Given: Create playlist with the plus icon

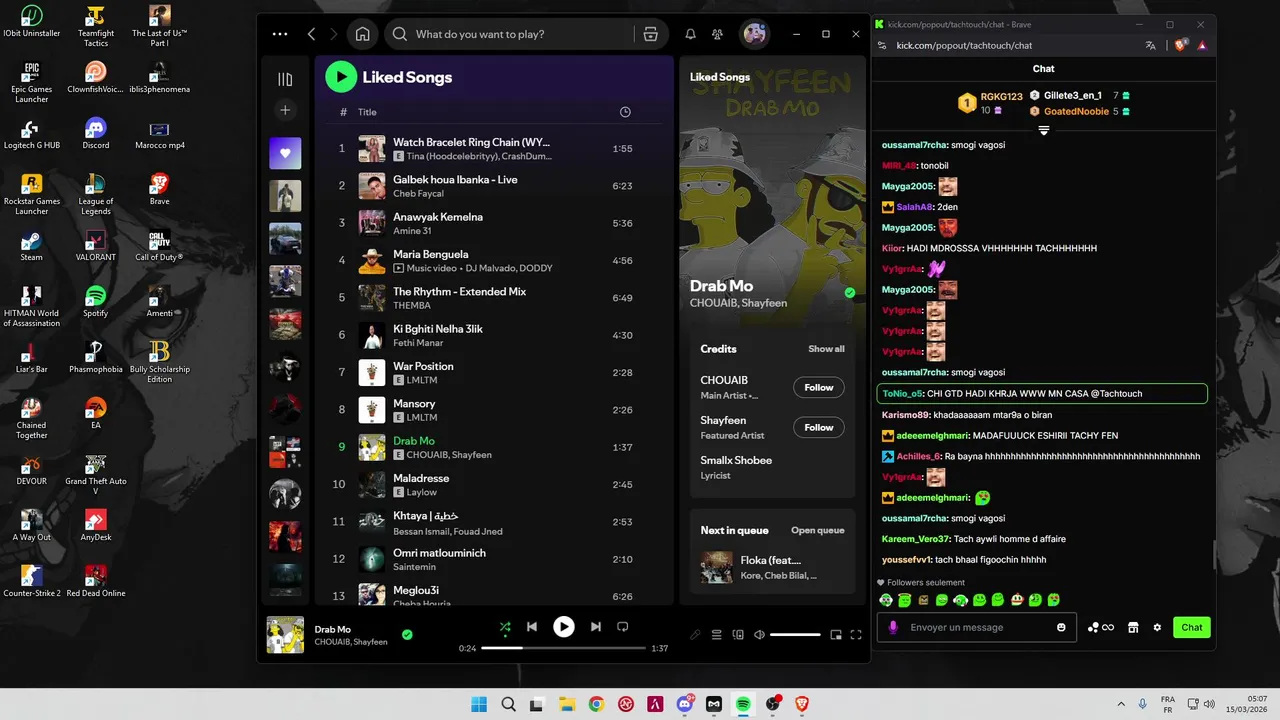Looking at the screenshot, I should [285, 110].
